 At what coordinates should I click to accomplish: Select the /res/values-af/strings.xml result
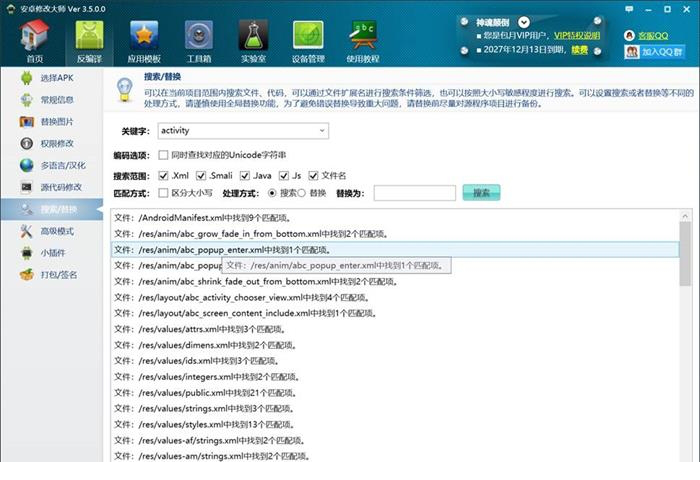395,440
